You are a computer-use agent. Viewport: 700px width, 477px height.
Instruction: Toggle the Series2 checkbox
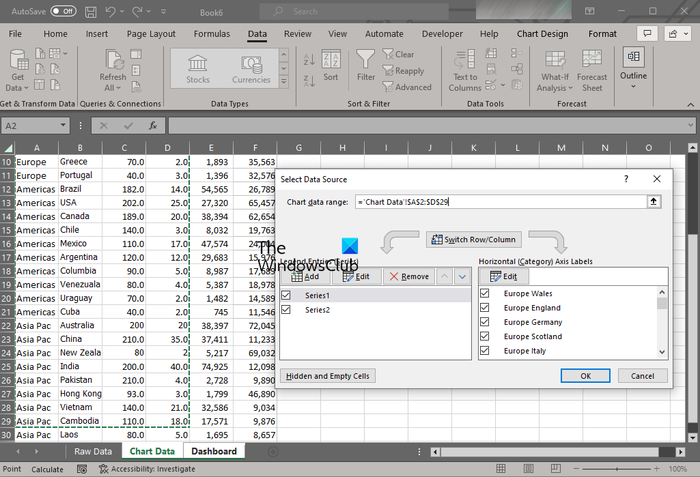pos(288,310)
